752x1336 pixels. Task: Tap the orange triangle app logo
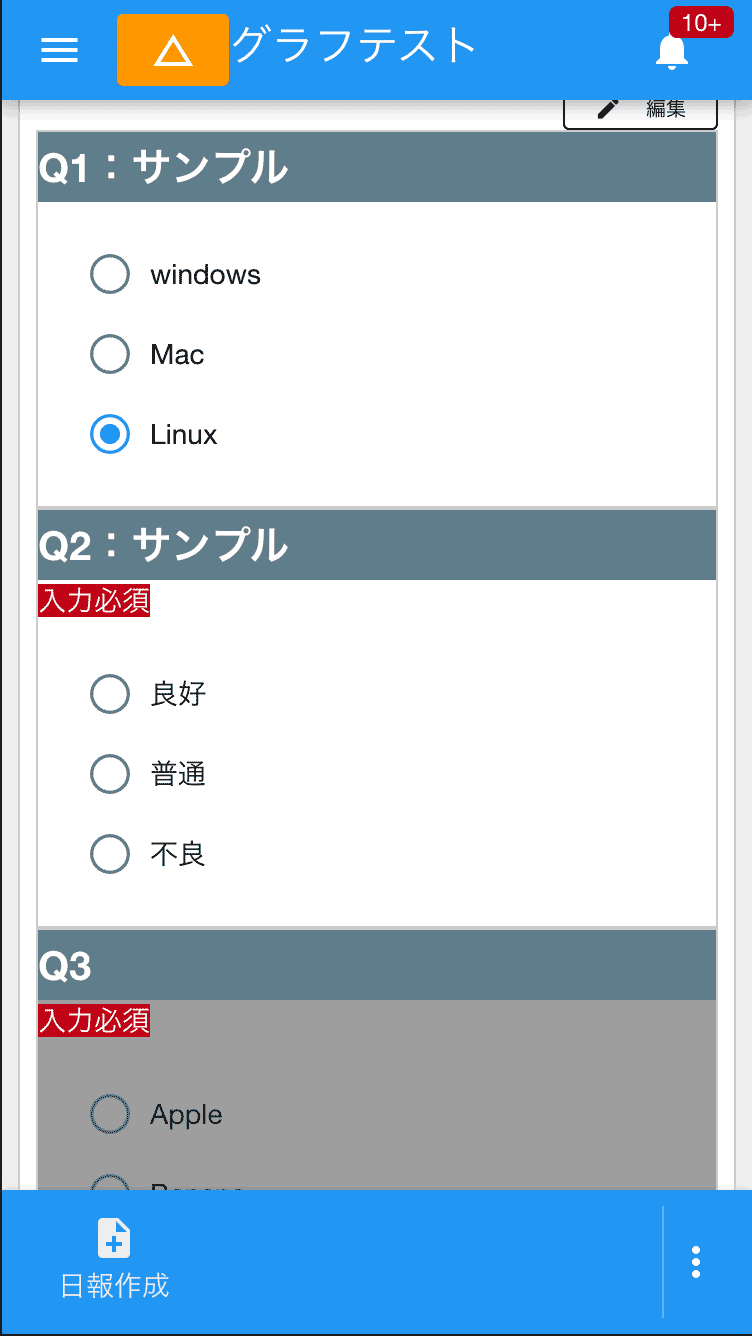point(172,49)
